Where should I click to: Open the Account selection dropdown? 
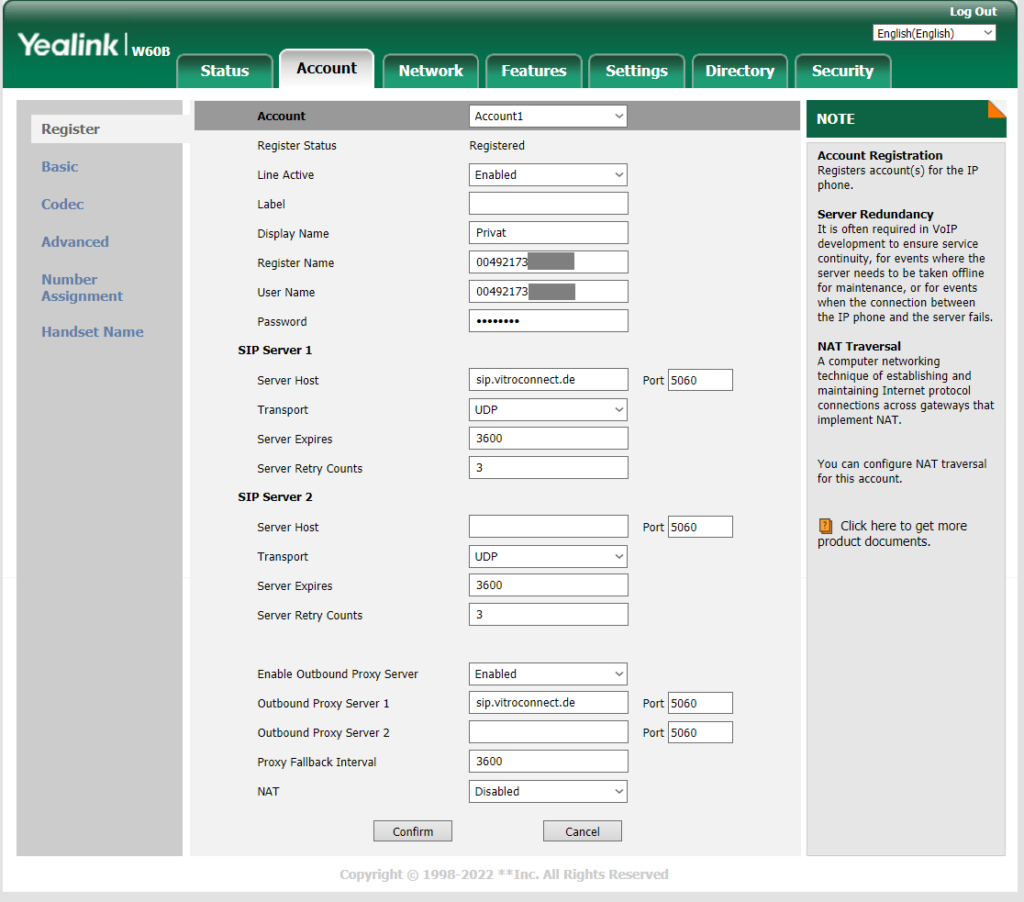click(548, 116)
